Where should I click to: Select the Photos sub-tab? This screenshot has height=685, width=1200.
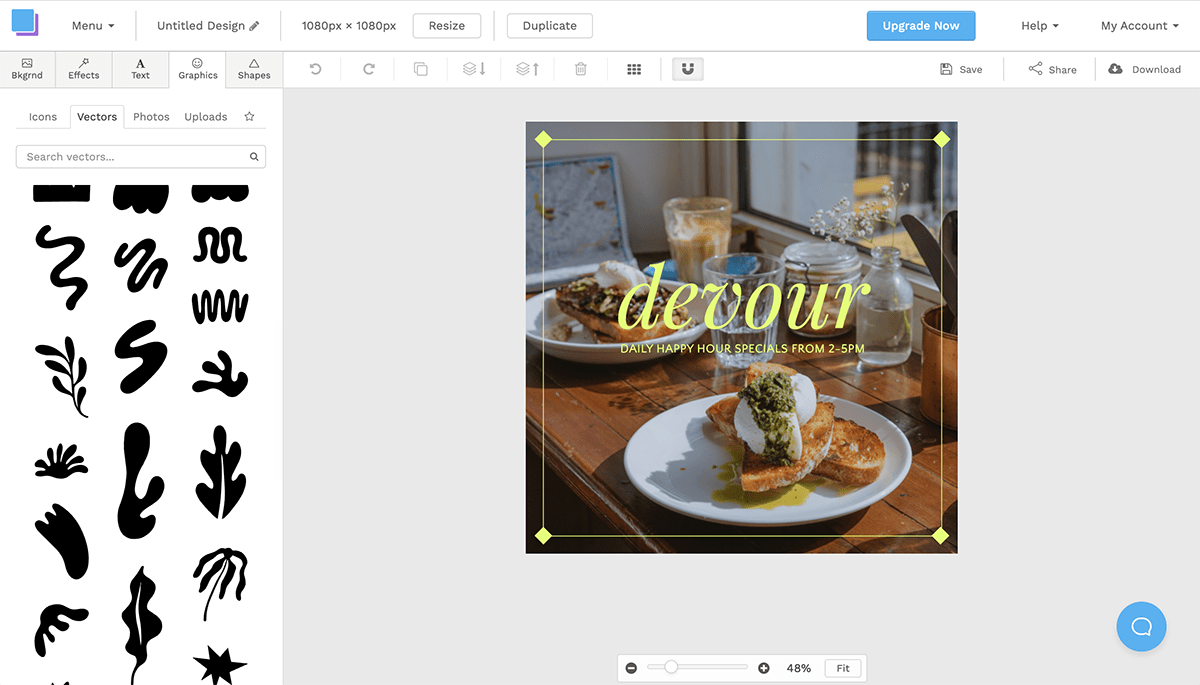coord(151,117)
